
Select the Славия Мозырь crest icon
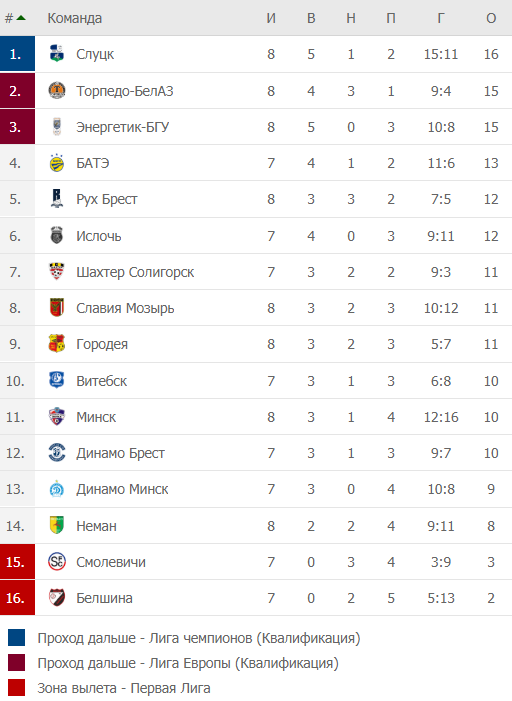(x=57, y=308)
